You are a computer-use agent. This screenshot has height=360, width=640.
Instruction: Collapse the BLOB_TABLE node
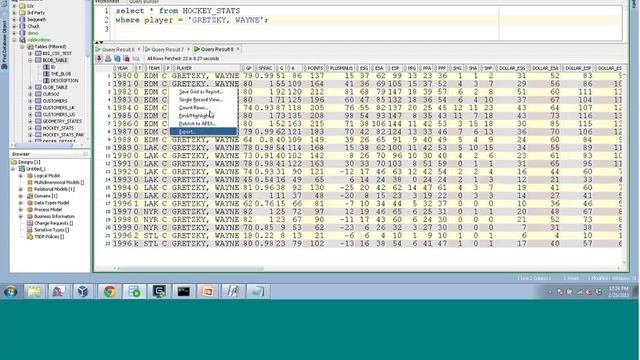30,60
